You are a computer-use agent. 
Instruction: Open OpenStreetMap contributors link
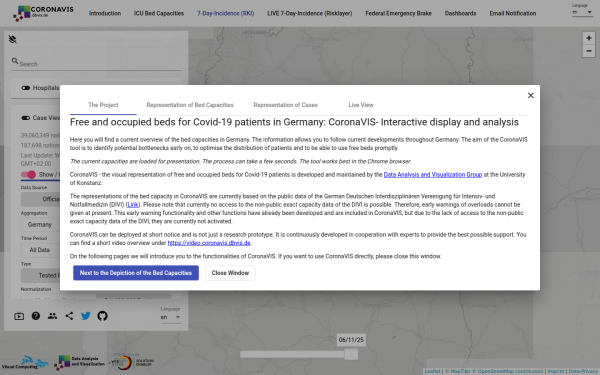pyautogui.click(x=508, y=371)
